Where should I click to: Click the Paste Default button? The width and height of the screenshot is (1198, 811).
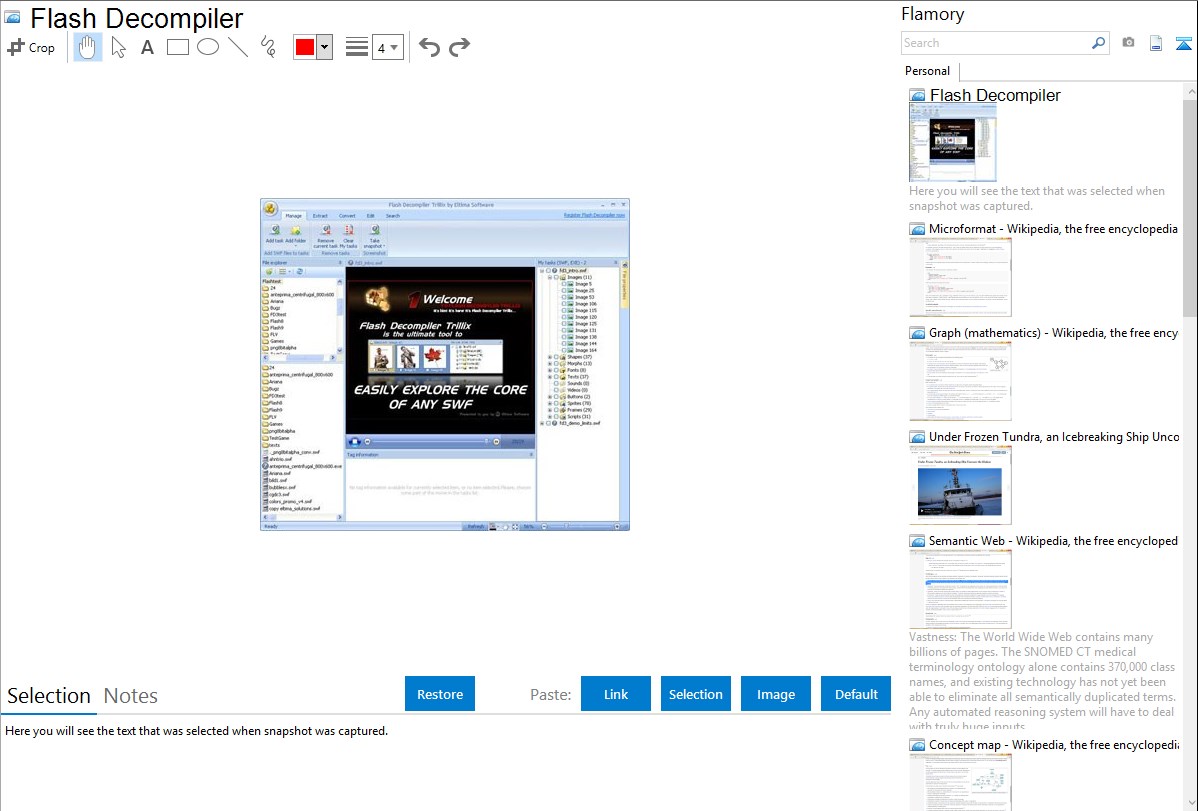(856, 694)
